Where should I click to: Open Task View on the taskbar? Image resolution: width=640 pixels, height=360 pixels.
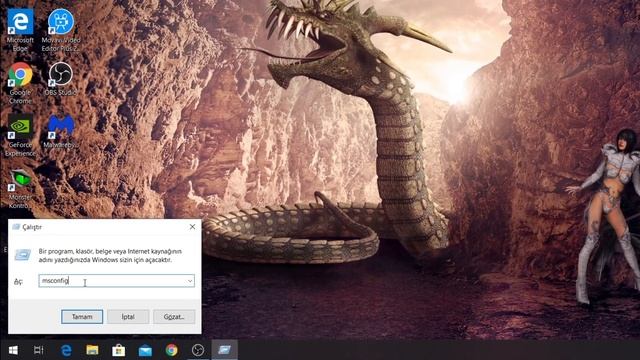(39, 350)
